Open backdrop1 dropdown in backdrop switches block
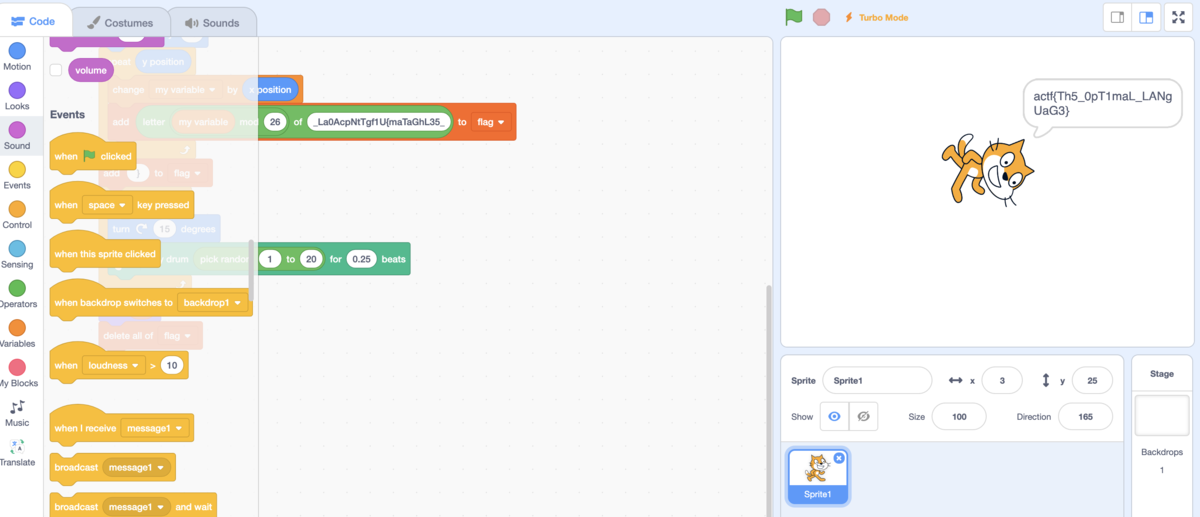Screen dimensions: 1200x517 [213, 302]
